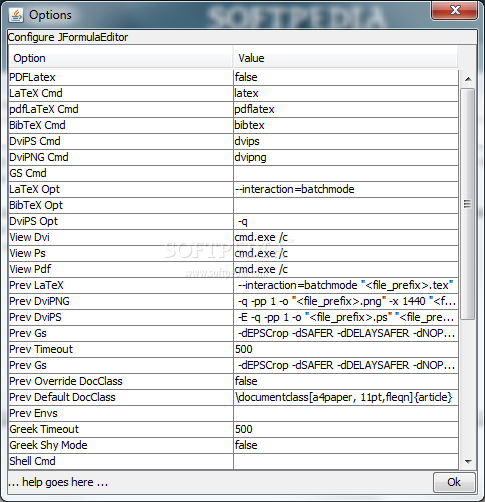Click the 'Prev Timeout' option label
485x502 pixels.
(x=41, y=349)
